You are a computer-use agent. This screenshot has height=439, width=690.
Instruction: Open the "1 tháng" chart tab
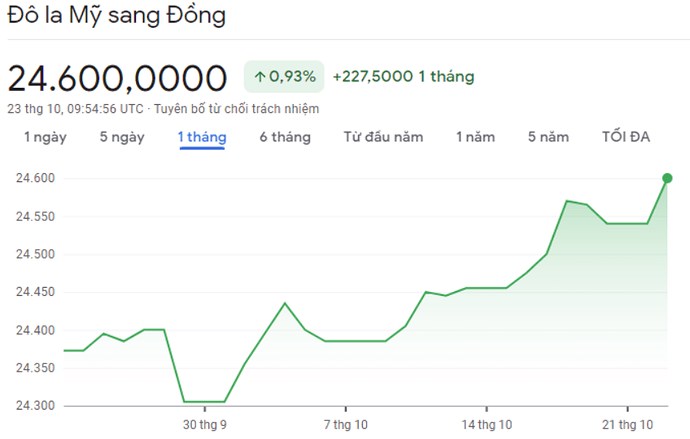202,137
